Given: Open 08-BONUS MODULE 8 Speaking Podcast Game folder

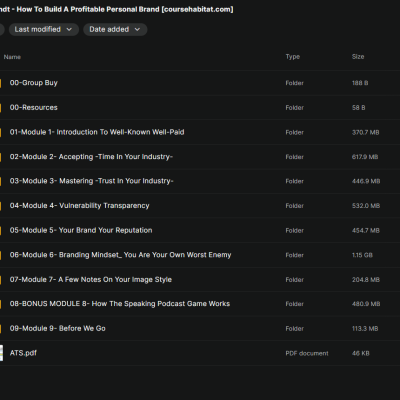Looking at the screenshot, I should click(x=120, y=304).
